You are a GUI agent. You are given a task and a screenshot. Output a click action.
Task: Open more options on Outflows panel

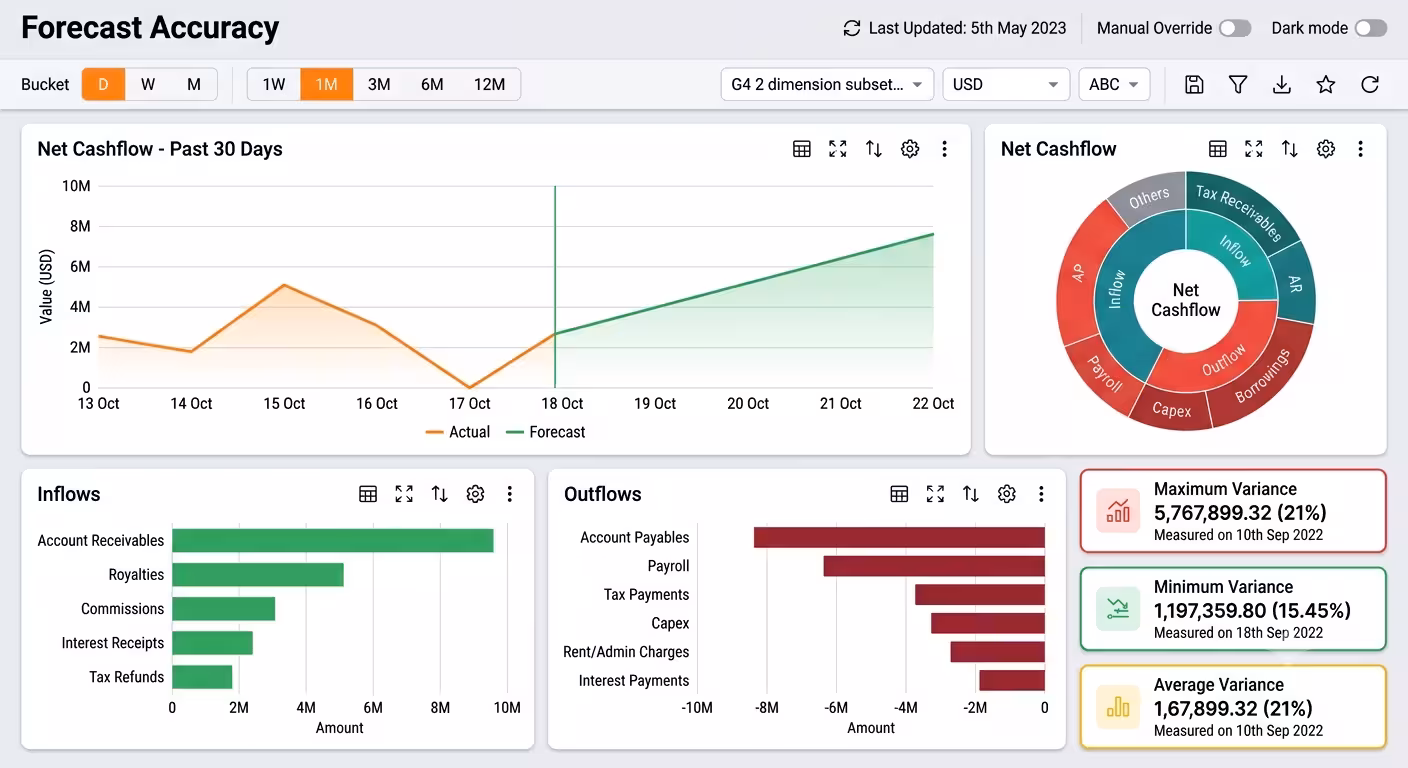point(1041,494)
